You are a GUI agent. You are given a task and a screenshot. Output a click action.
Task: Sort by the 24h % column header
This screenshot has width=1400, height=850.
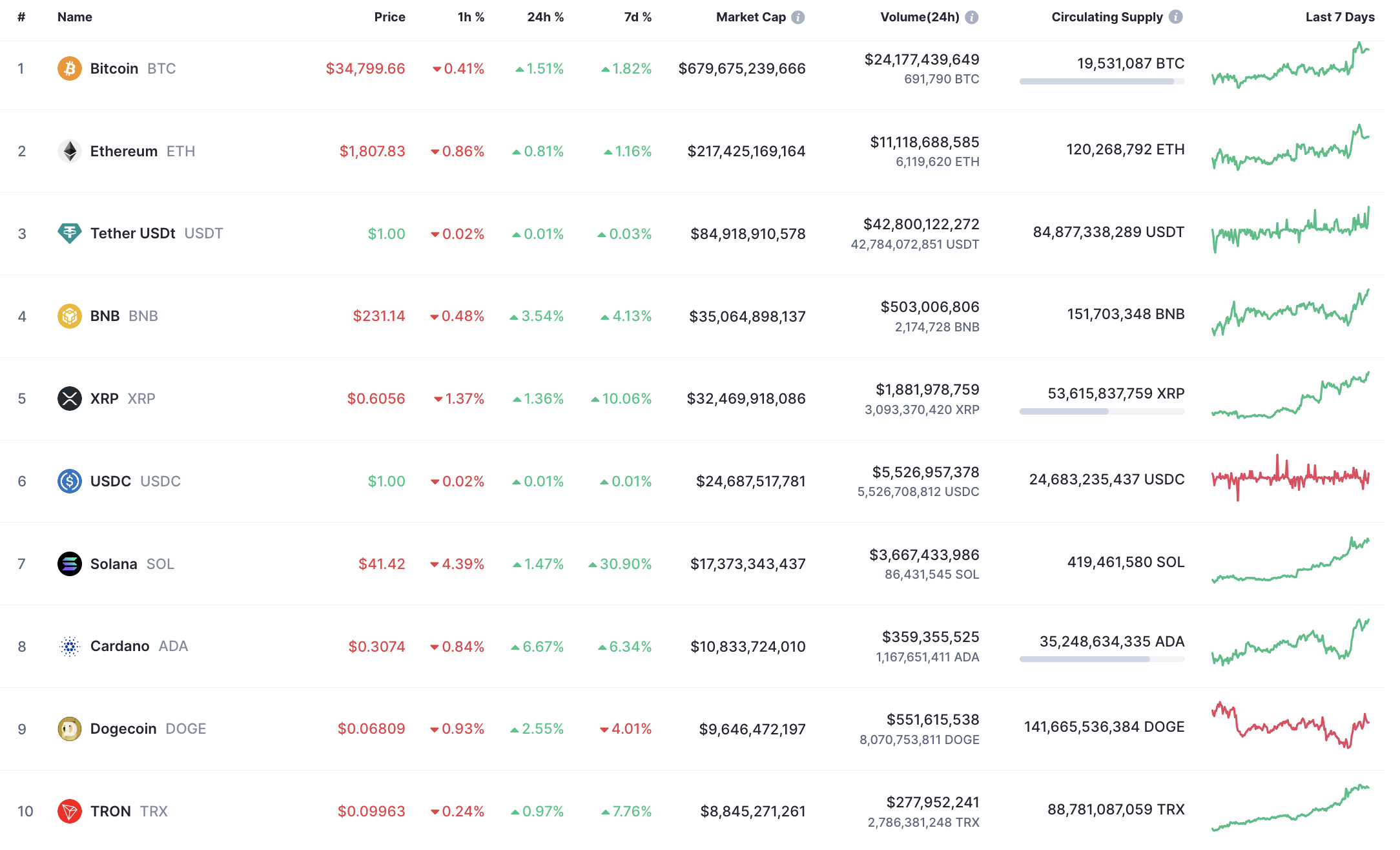click(x=545, y=17)
